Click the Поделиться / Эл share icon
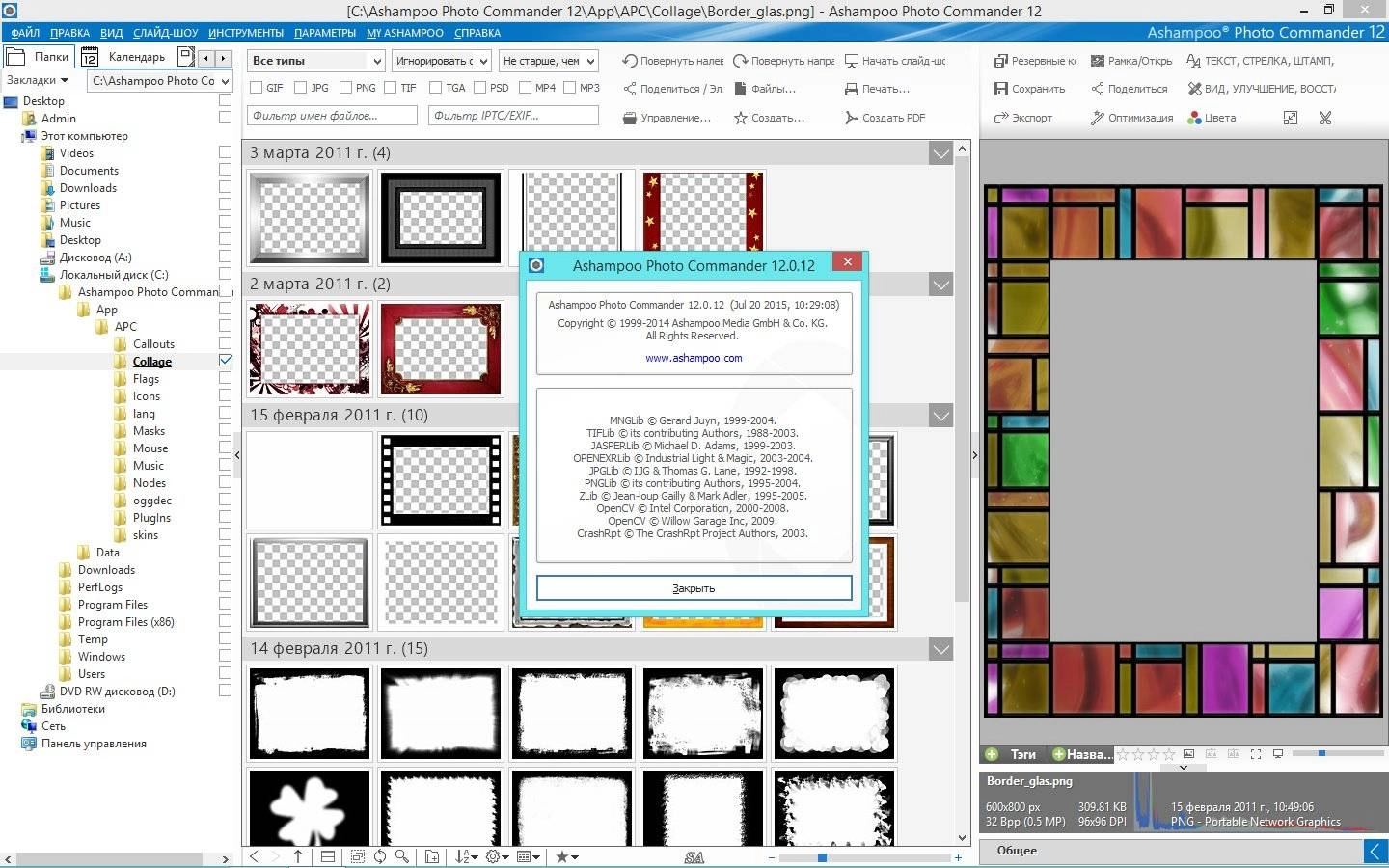 [x=630, y=89]
